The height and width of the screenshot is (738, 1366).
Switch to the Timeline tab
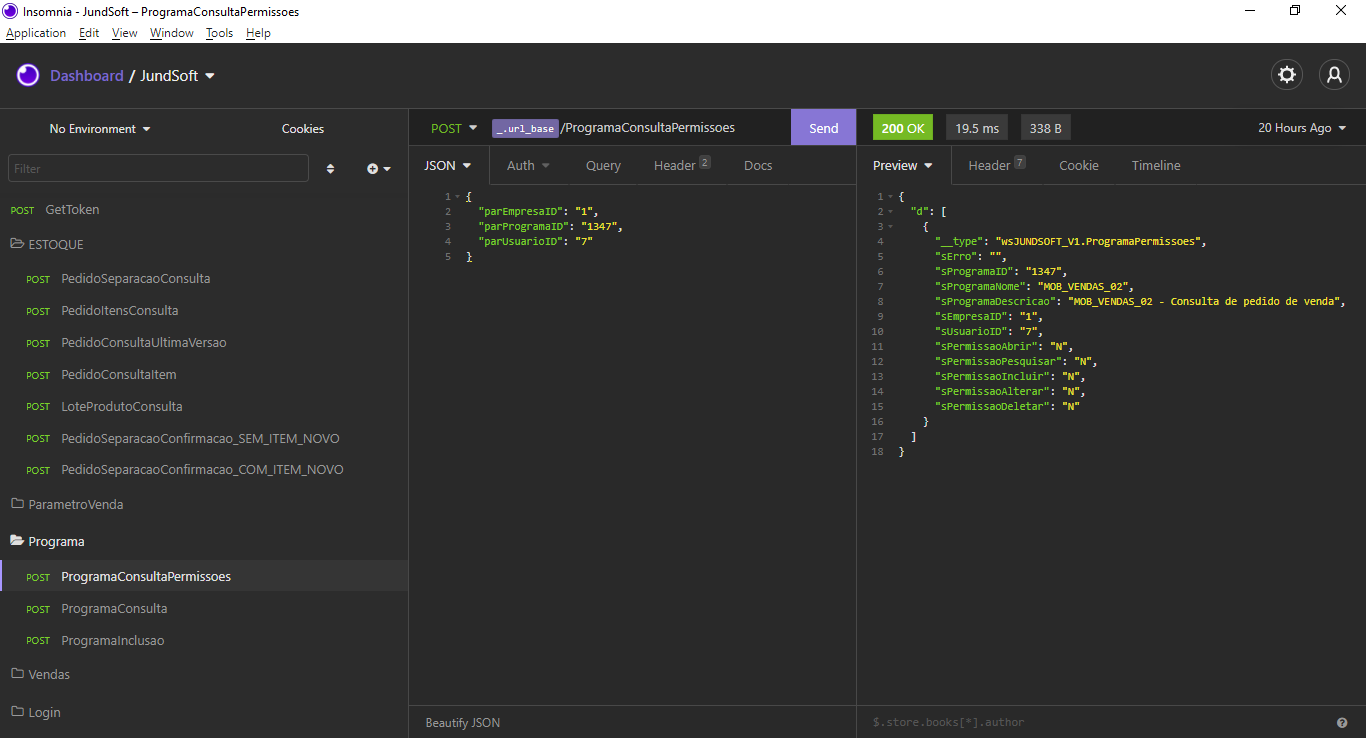[x=1156, y=166]
